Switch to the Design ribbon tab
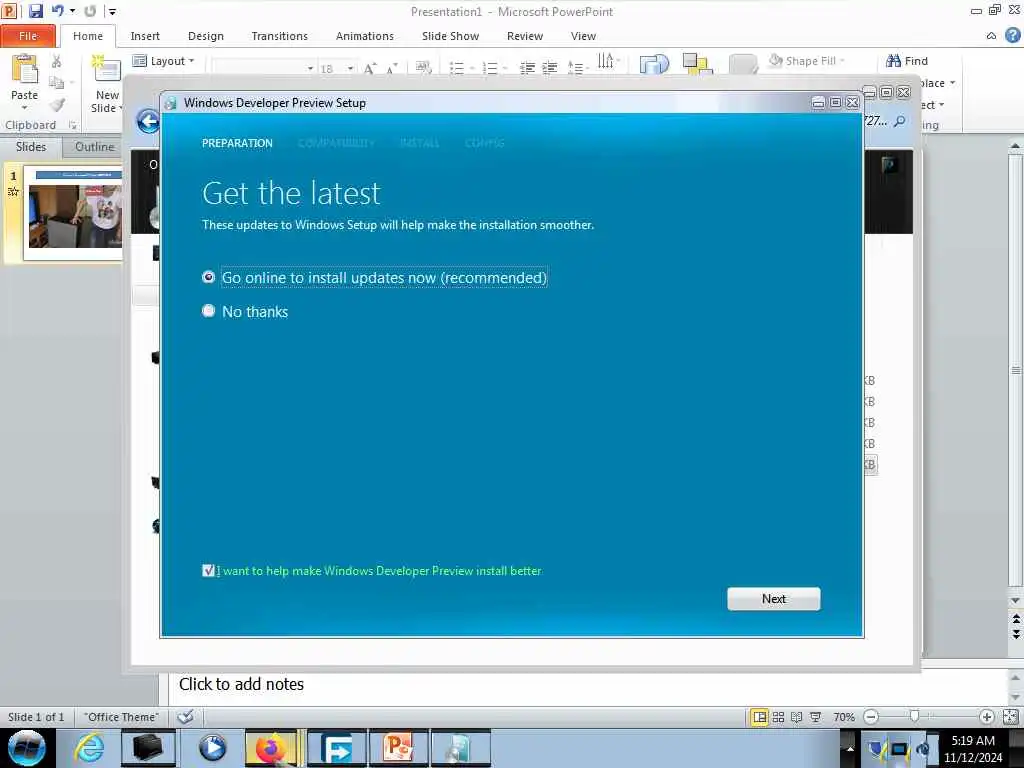 (206, 36)
